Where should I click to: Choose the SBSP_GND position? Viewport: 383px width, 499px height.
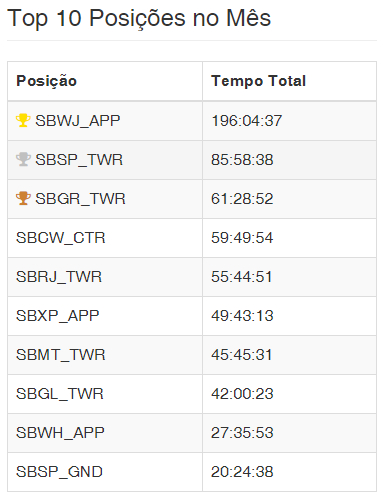[x=59, y=472]
